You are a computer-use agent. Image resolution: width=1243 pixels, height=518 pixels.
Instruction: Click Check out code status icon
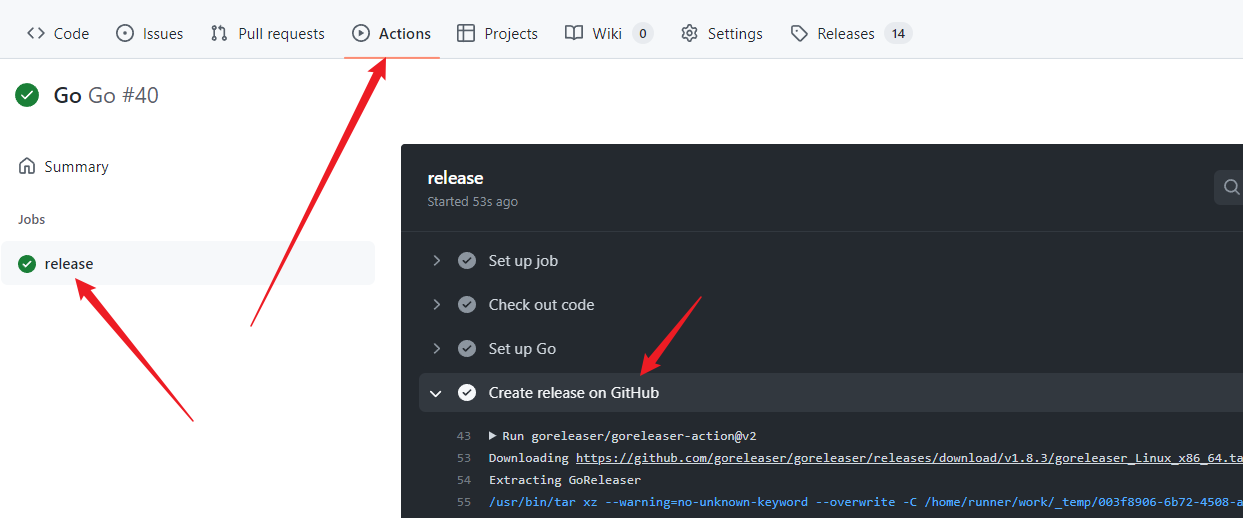(x=467, y=305)
